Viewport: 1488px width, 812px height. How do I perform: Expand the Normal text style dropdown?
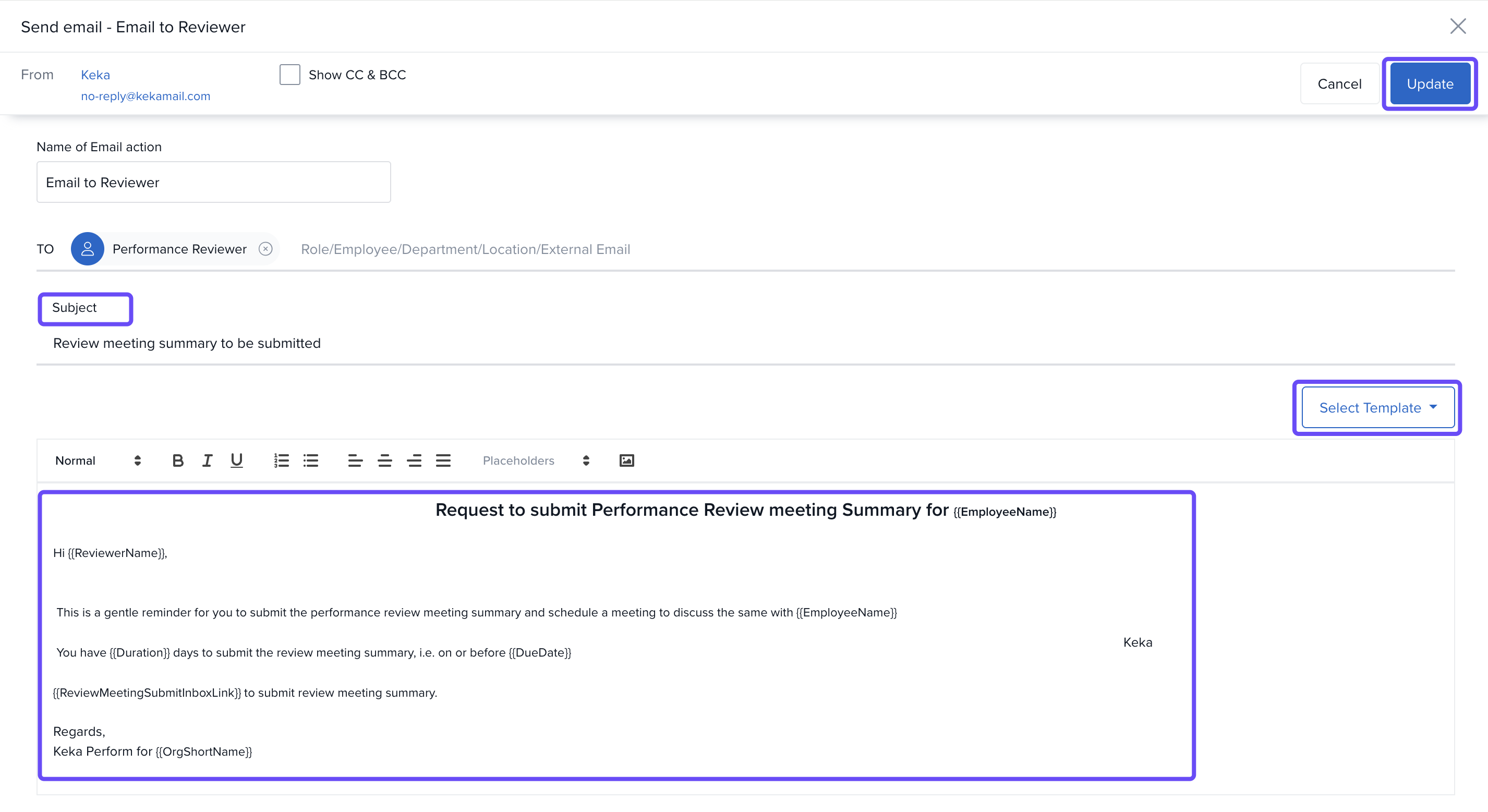tap(98, 460)
